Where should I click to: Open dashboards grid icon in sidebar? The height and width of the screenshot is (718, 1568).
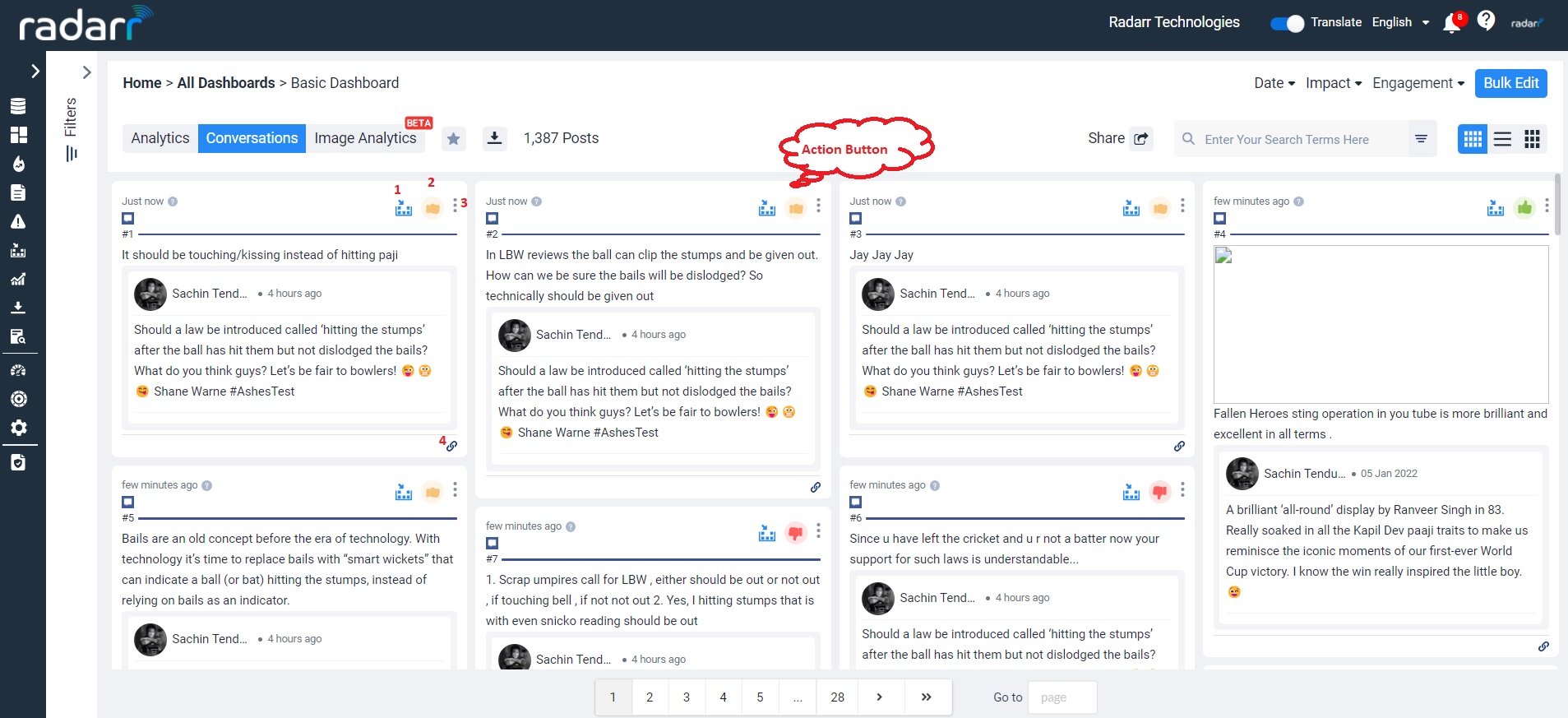coord(18,135)
